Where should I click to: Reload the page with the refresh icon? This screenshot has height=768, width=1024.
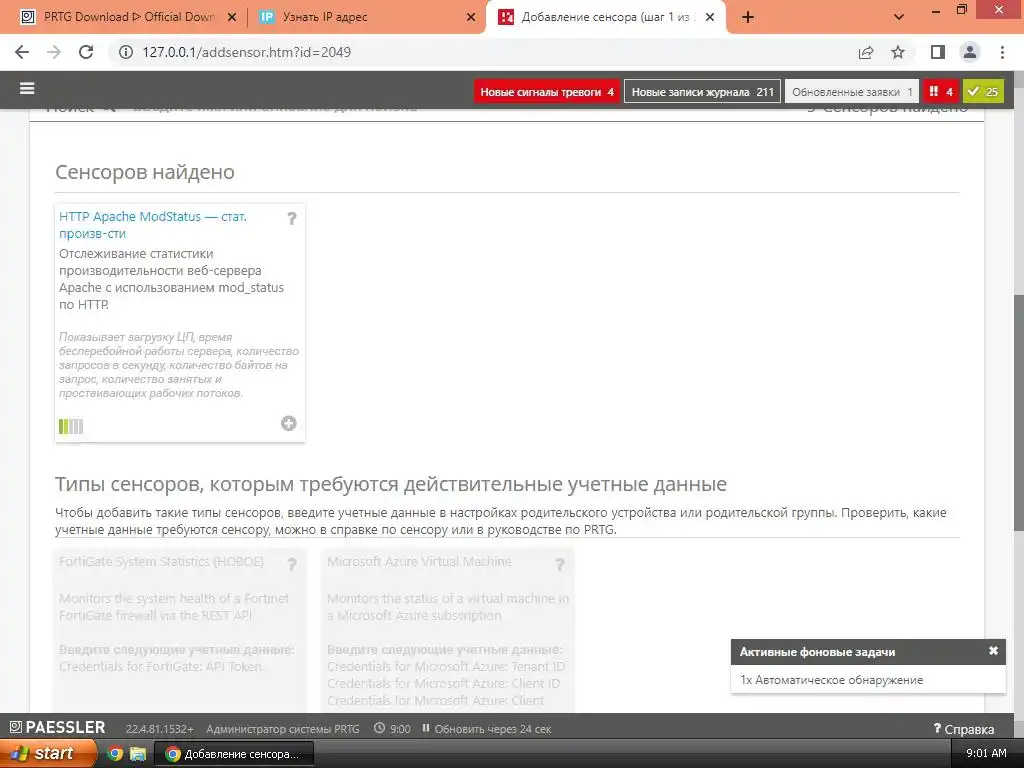point(86,52)
